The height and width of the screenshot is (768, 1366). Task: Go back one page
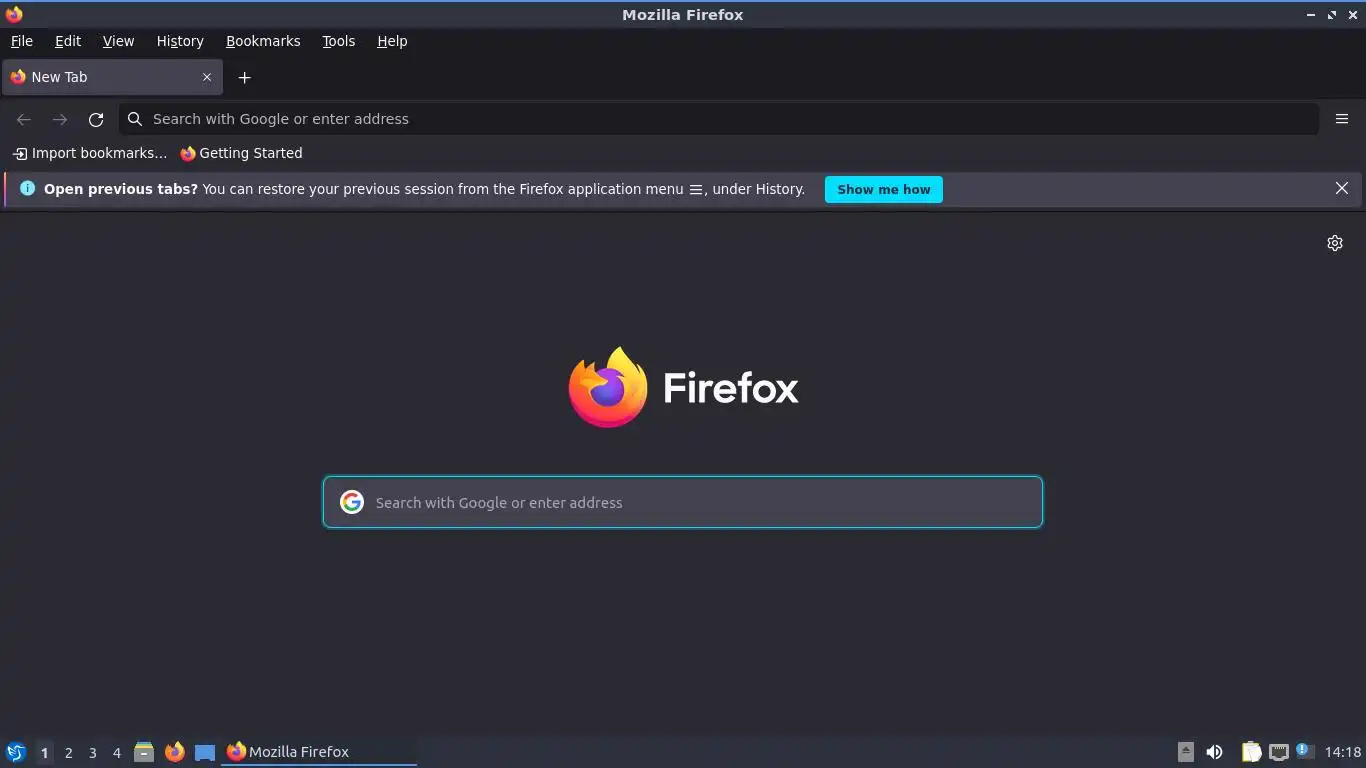pos(24,119)
